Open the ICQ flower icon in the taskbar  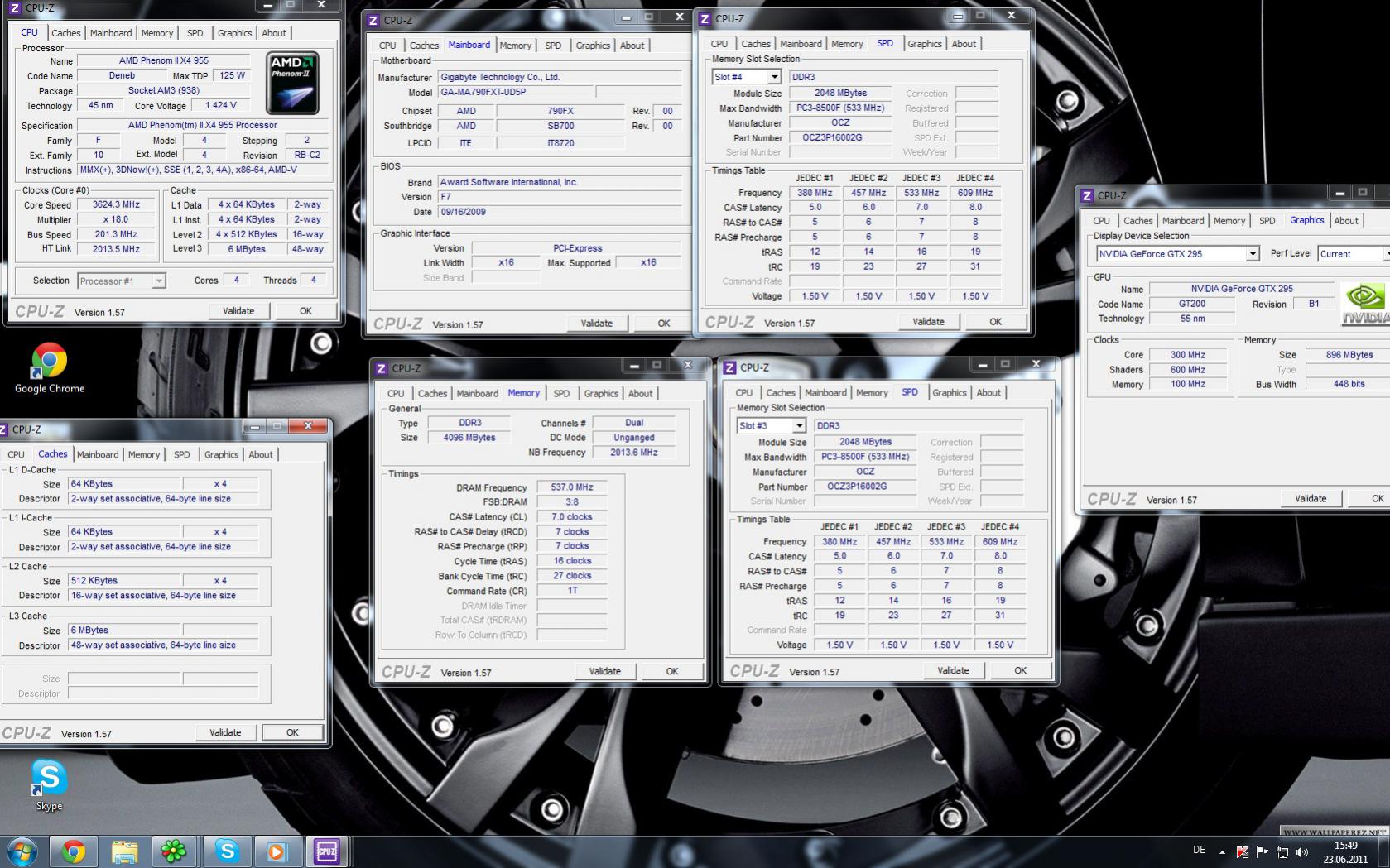click(175, 851)
